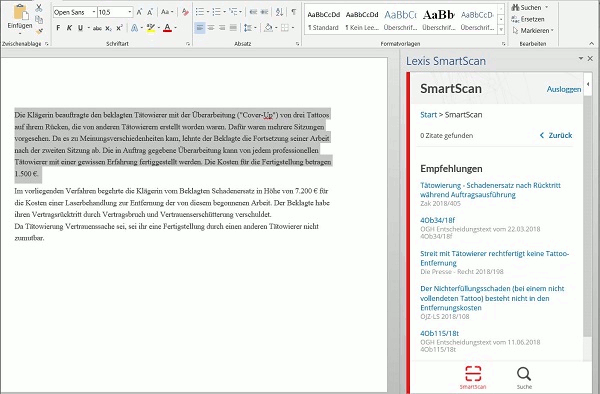Go to the Start breadcrumb link

click(x=428, y=115)
